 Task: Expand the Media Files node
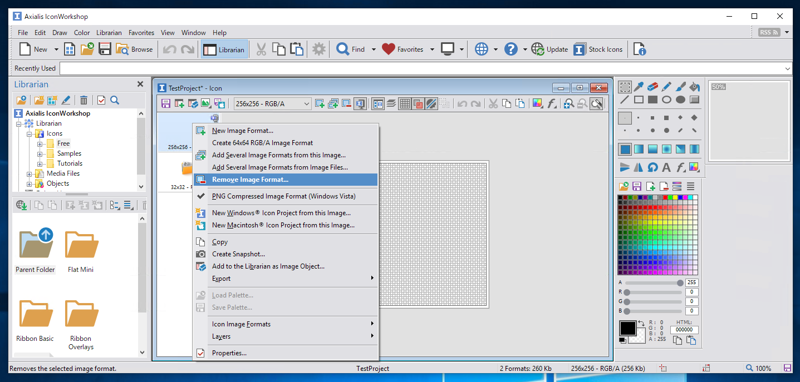pos(29,173)
